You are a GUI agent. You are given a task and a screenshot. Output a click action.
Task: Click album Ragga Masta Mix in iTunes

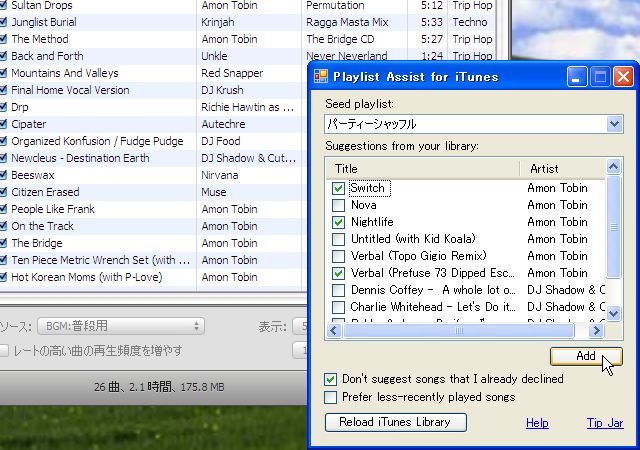(347, 22)
